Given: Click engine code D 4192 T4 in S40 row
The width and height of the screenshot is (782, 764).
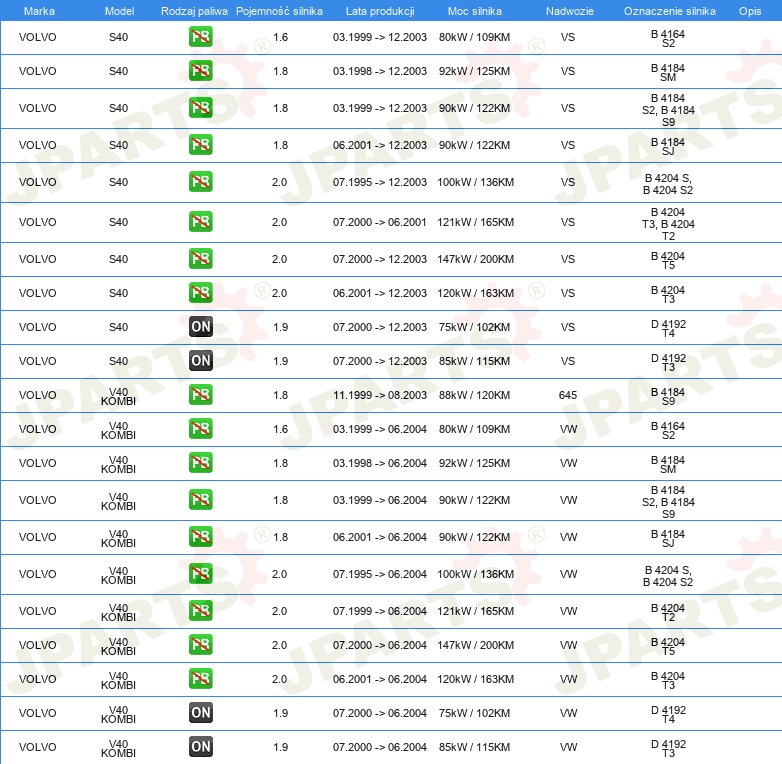Looking at the screenshot, I should (668, 329).
